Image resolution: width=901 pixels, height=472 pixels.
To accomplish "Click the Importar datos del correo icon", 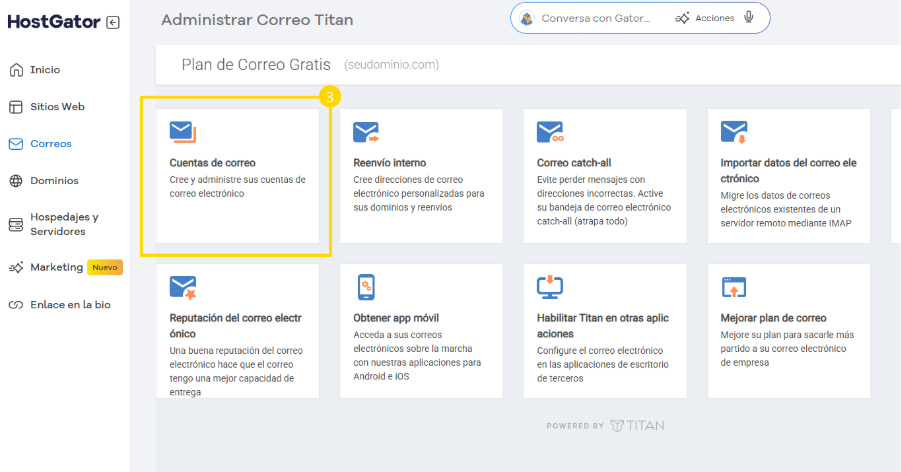I will [734, 132].
